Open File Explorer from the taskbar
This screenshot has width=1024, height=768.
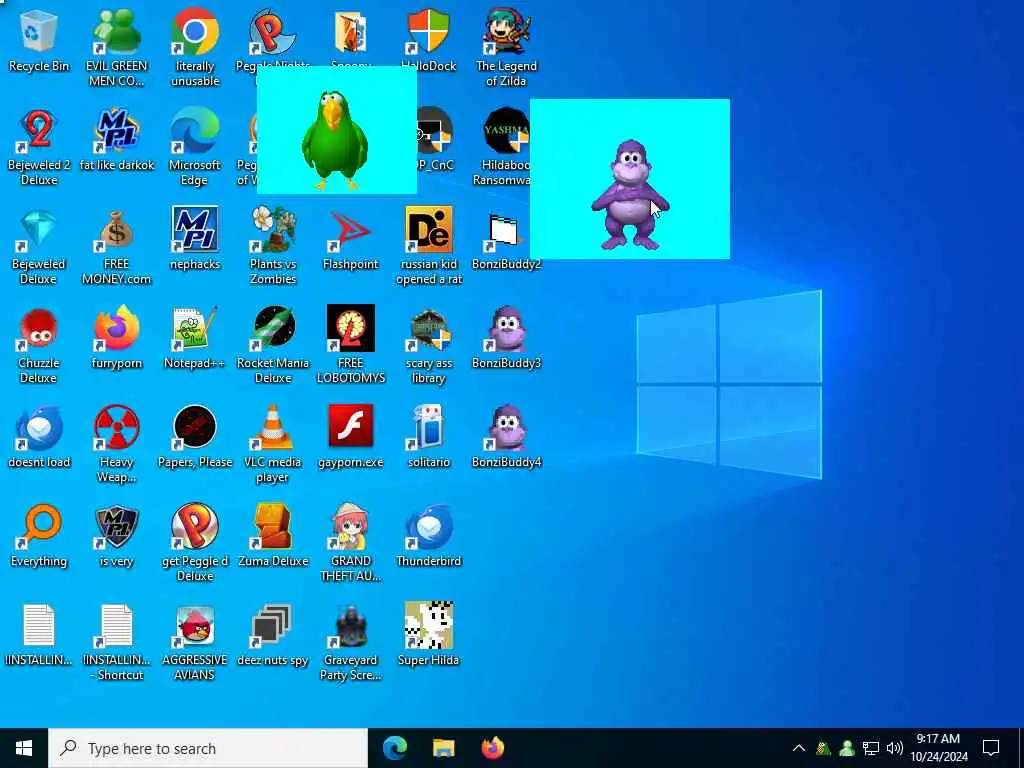click(443, 748)
